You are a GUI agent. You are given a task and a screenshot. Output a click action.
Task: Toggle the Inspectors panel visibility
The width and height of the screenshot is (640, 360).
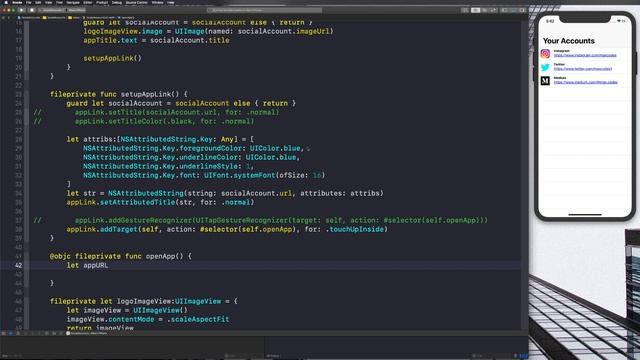point(522,10)
